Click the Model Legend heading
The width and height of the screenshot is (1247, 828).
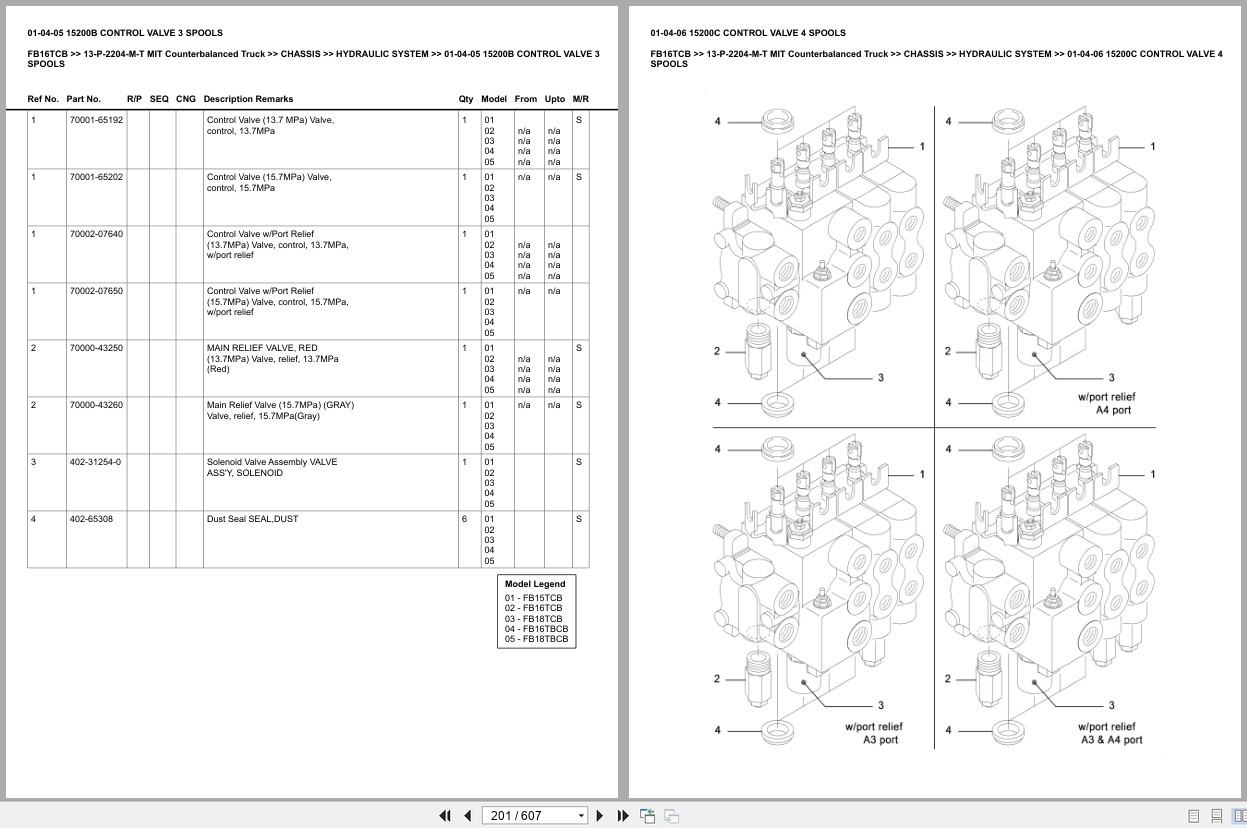535,584
